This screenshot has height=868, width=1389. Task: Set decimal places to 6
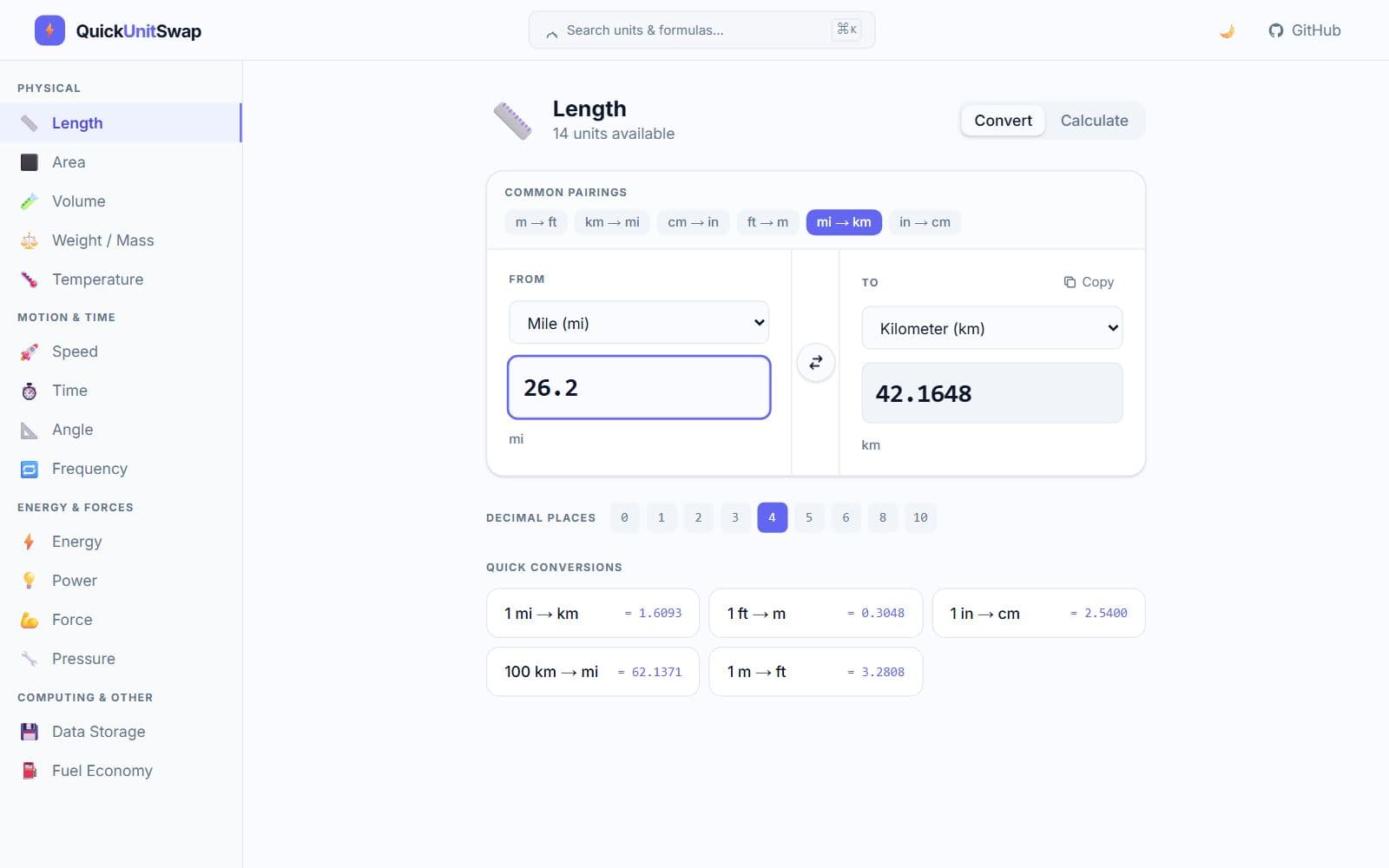click(x=846, y=517)
